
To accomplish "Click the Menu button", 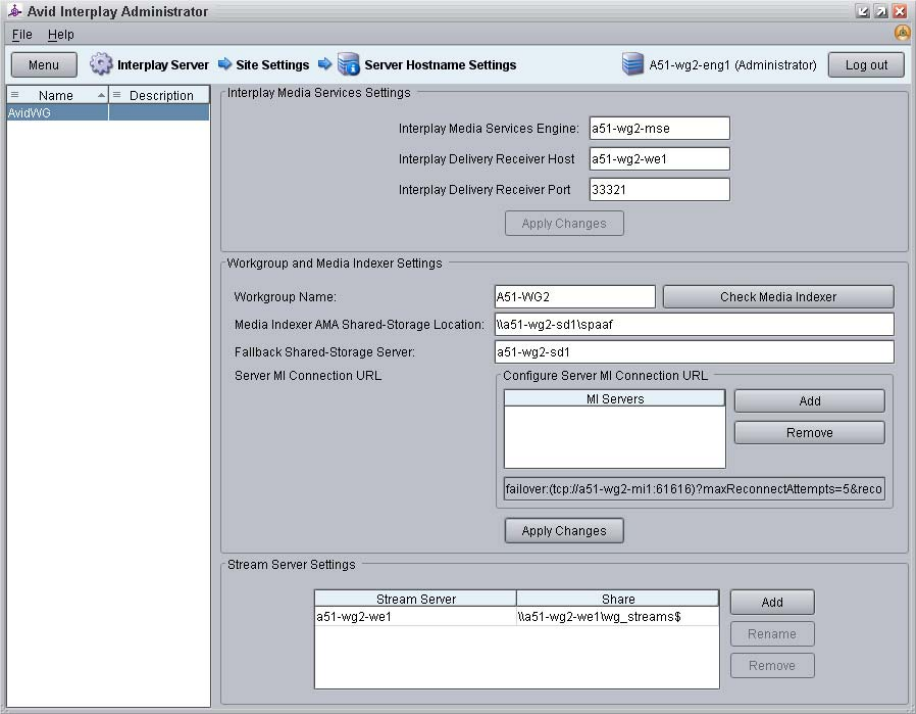I will [x=44, y=65].
